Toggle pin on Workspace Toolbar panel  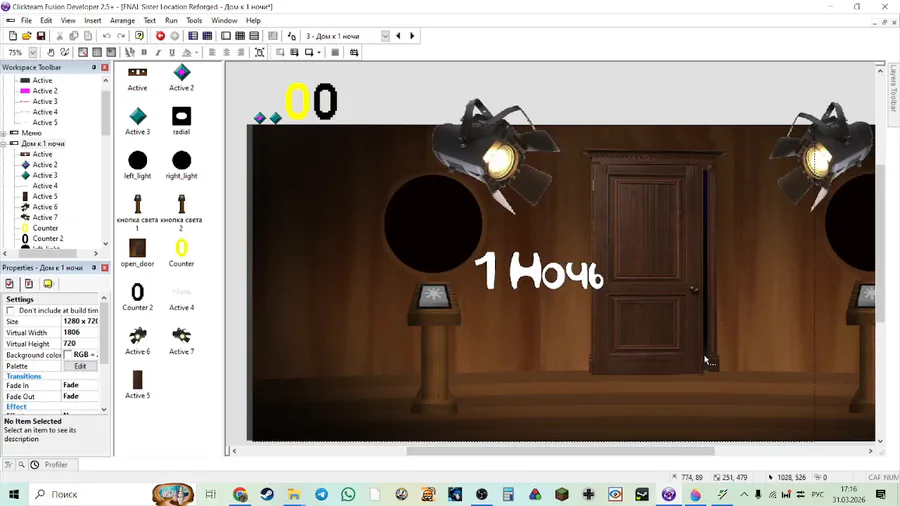94,67
